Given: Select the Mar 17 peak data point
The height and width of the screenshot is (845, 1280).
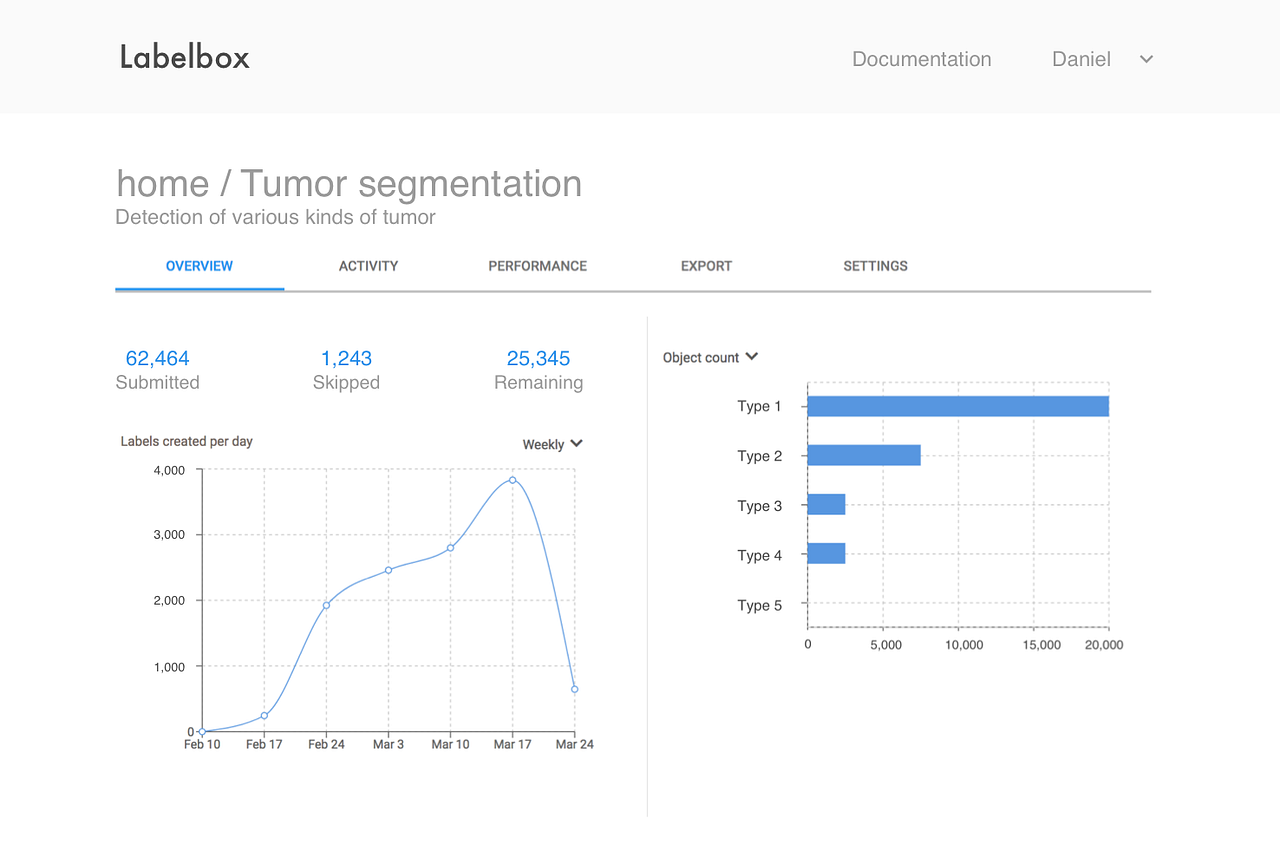Looking at the screenshot, I should coord(512,480).
